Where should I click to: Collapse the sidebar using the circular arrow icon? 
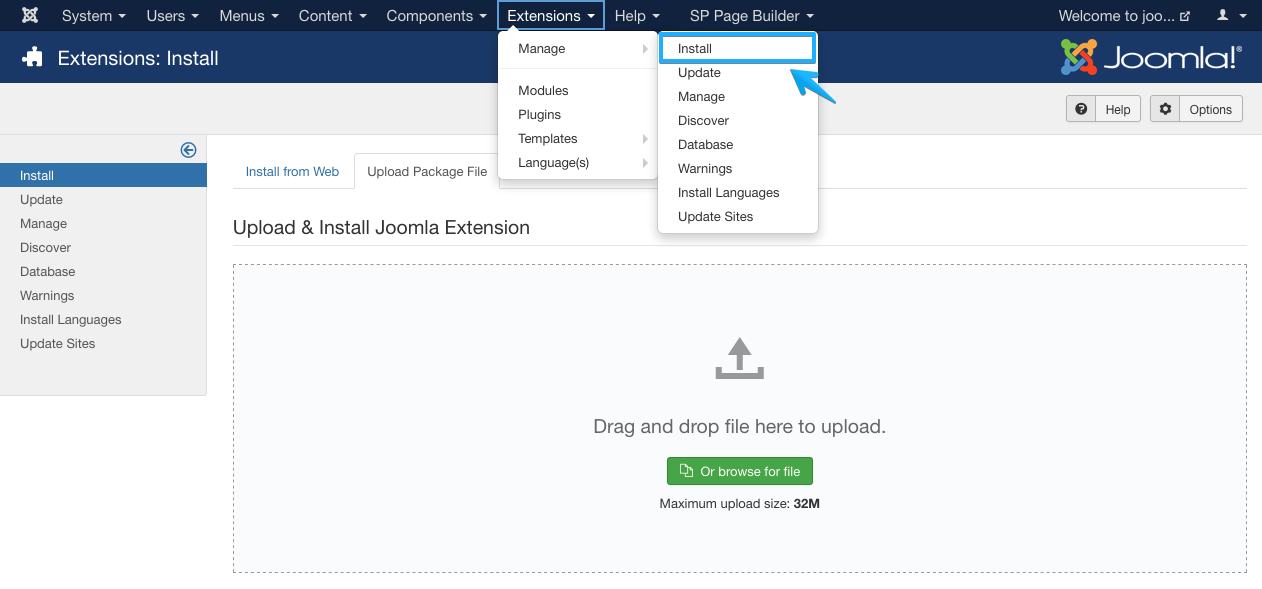point(188,149)
